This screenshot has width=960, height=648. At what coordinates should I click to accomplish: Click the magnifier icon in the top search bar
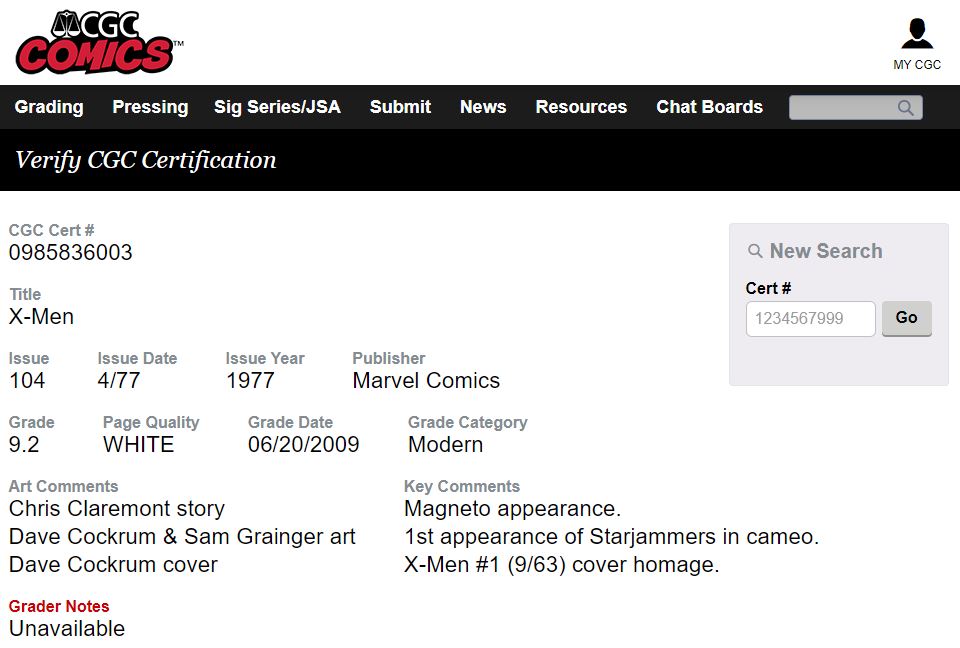[906, 108]
